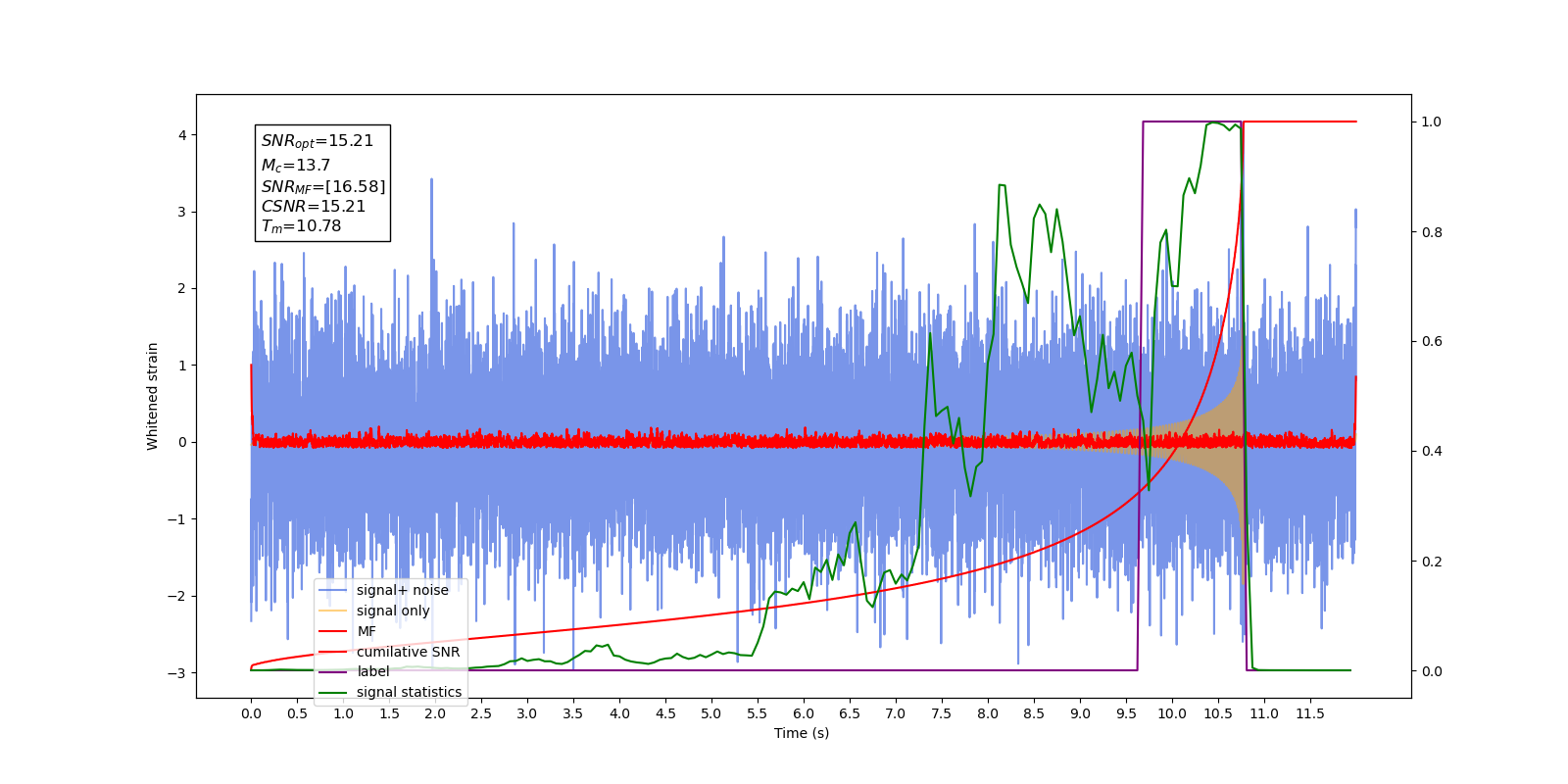Click the 2.5 tick on time axis
Viewport: 1568px width, 784px height.
coord(481,713)
